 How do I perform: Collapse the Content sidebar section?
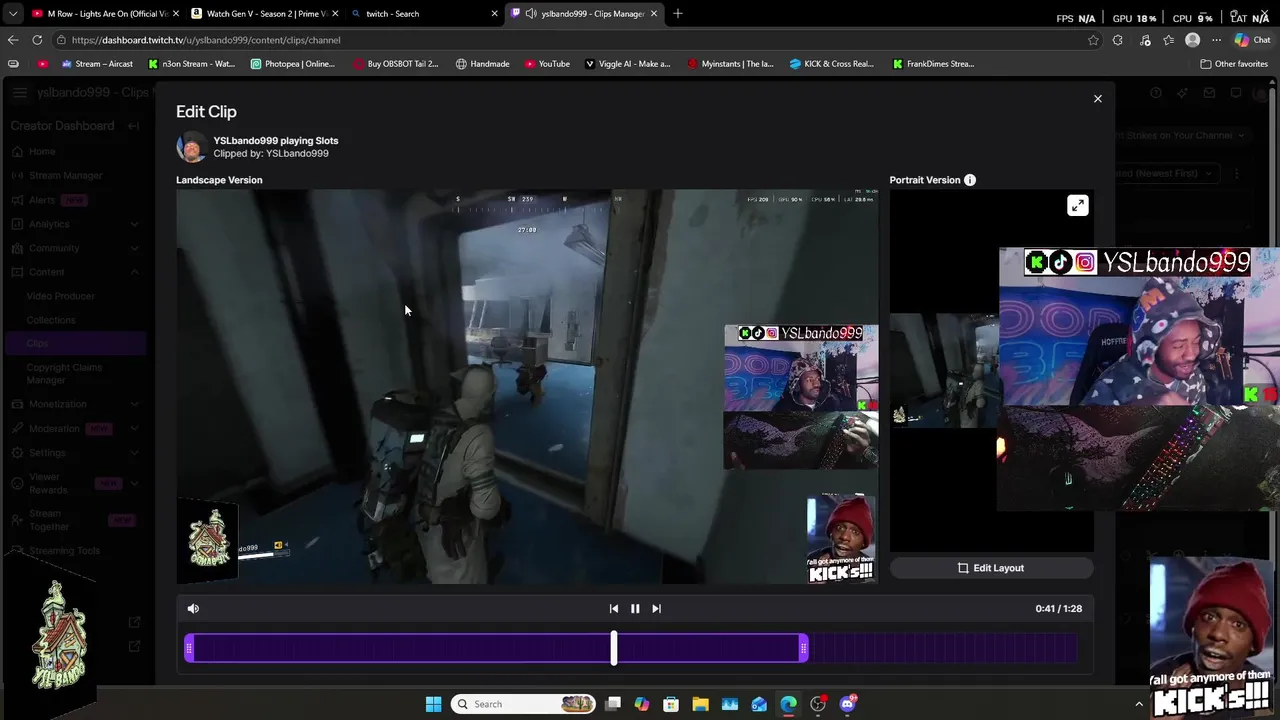coord(75,272)
